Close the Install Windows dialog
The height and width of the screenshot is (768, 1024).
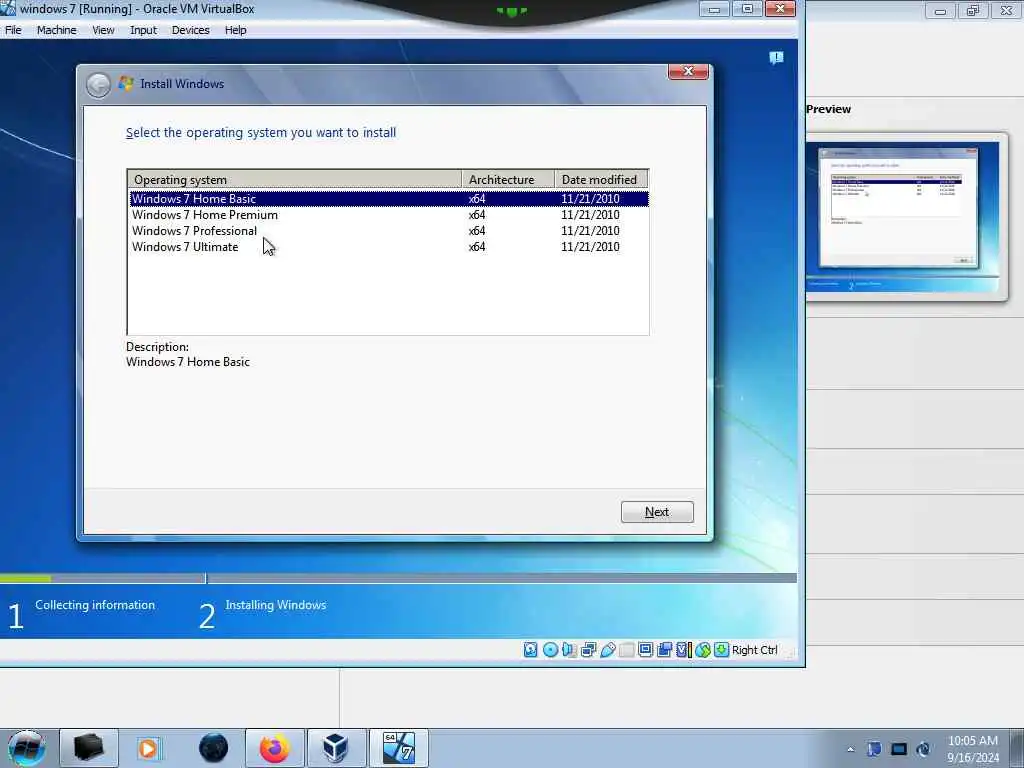point(688,71)
